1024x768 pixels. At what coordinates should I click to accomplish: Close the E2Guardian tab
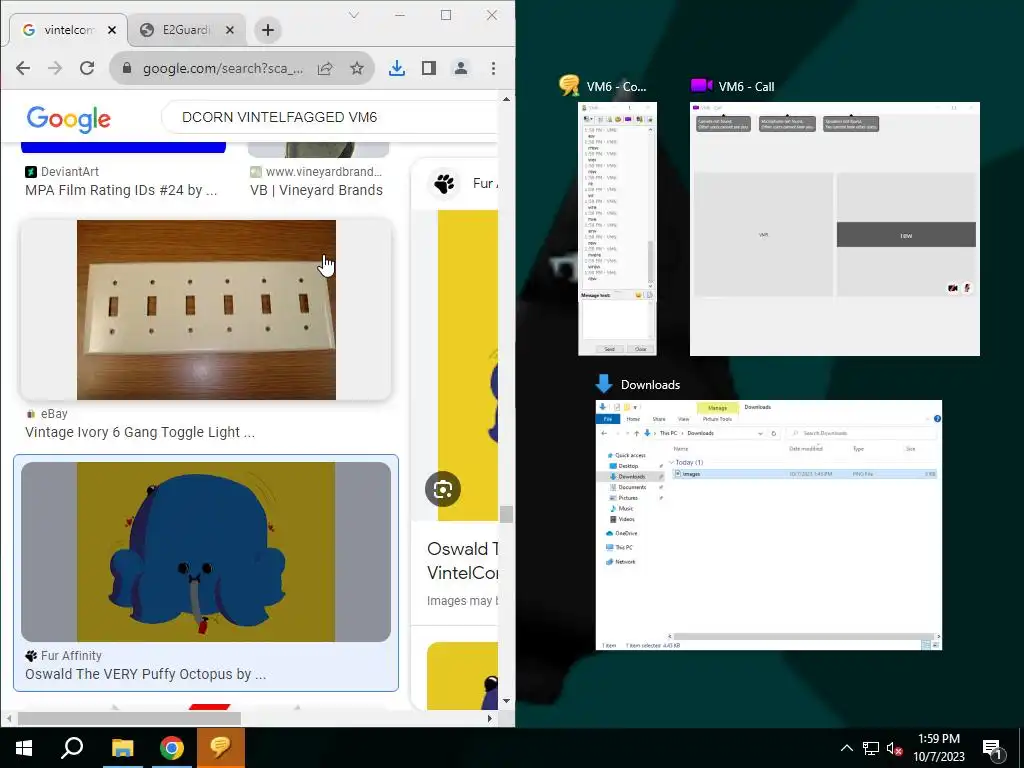[x=229, y=30]
